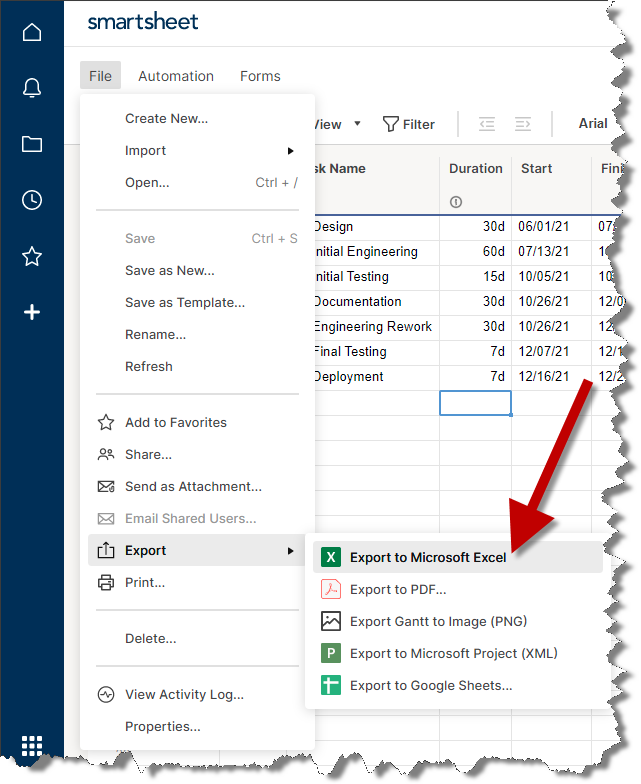Click the Duration column info icon

[x=456, y=202]
